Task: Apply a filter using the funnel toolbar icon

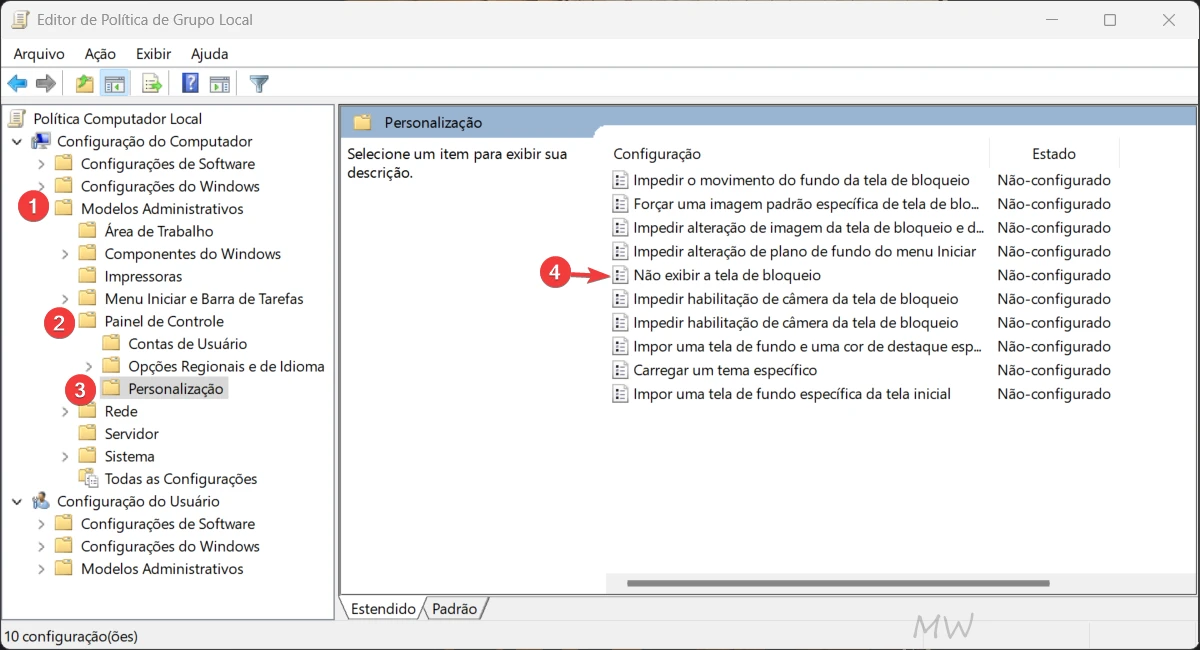Action: pos(258,83)
